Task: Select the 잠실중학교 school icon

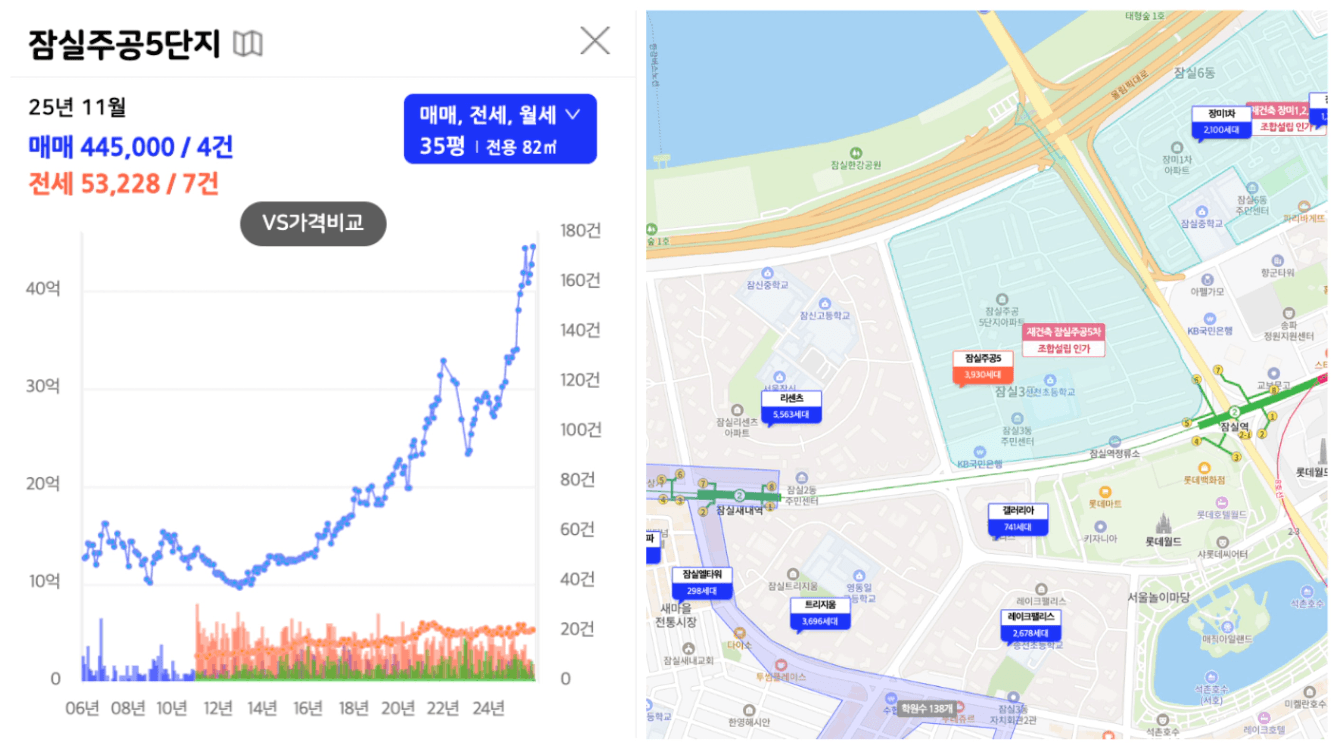Action: point(1202,211)
